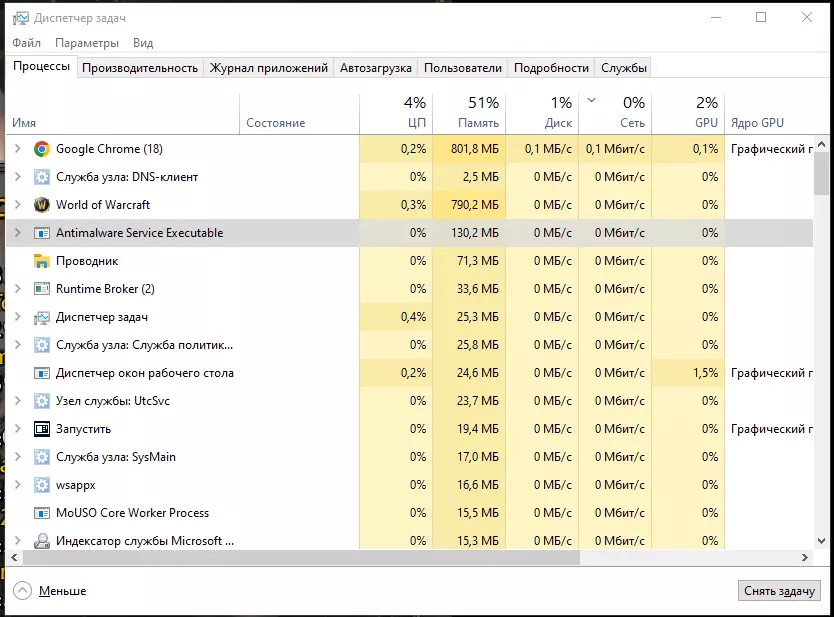
Task: Click the Индексатор службы Microsoft icon
Action: 41,541
